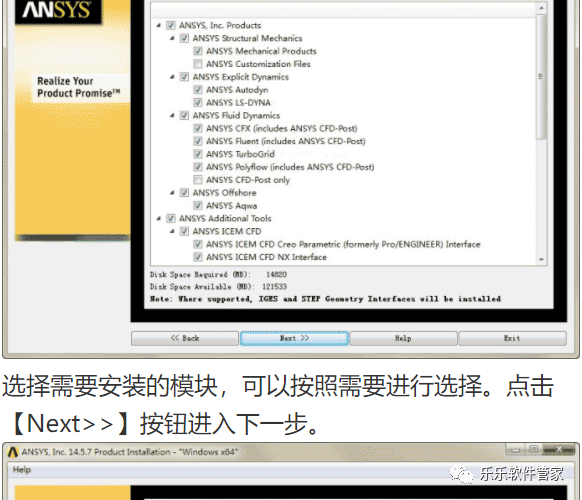
Task: Uncheck ICEM CFD Creo Parametric Interface checkbox
Action: [x=198, y=244]
